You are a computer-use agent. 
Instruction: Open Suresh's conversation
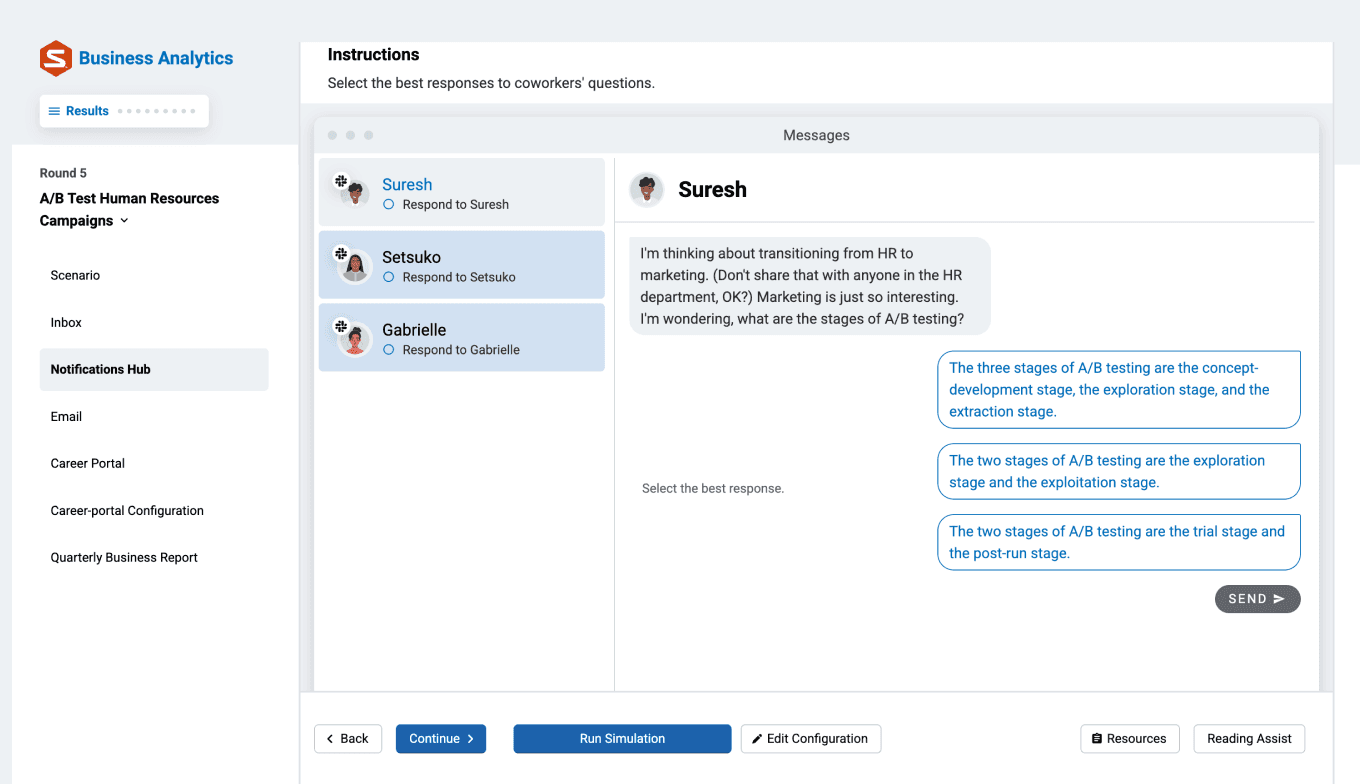click(462, 192)
